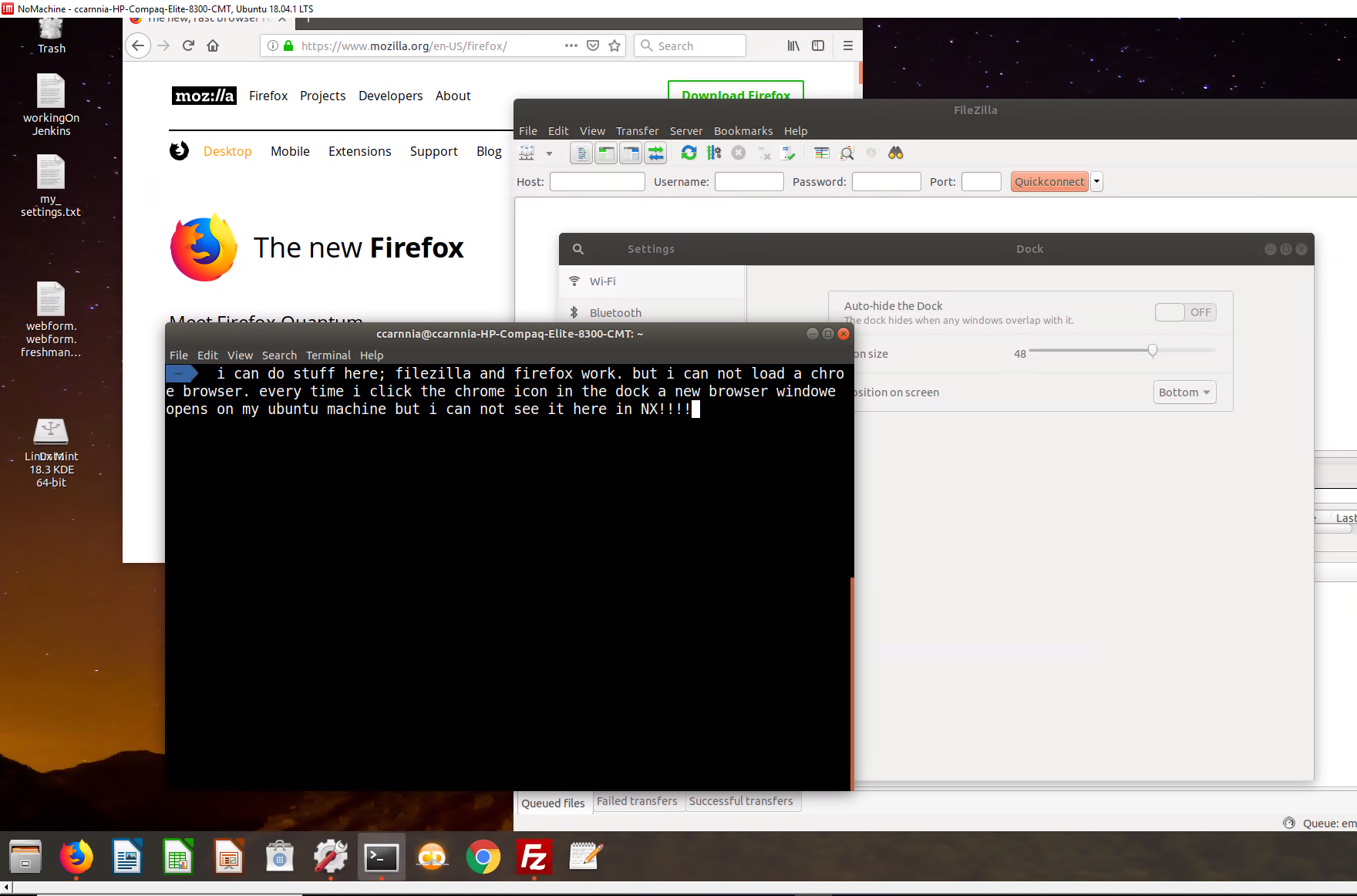Open Projects link on Mozilla page
1357x896 pixels.
322,96
